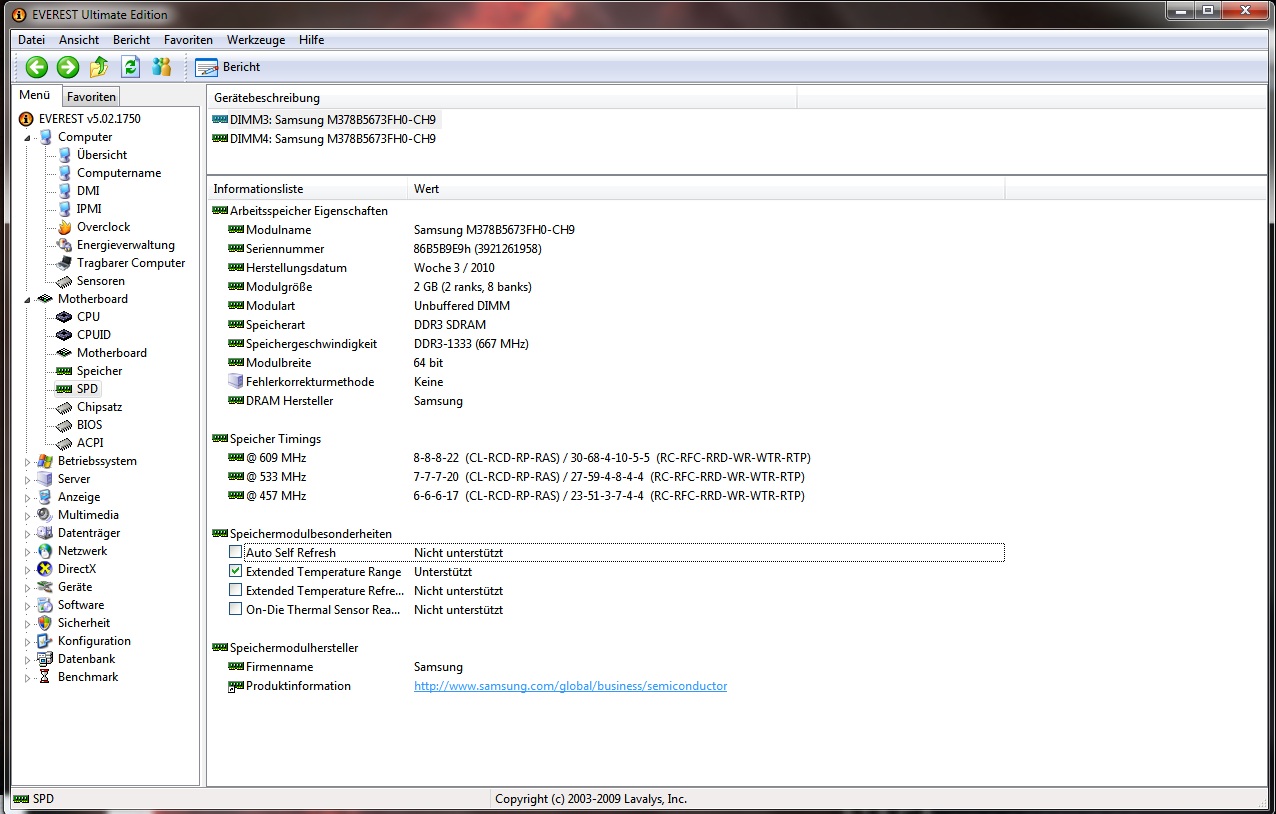Select Benchmark hourglass entry

pos(88,677)
